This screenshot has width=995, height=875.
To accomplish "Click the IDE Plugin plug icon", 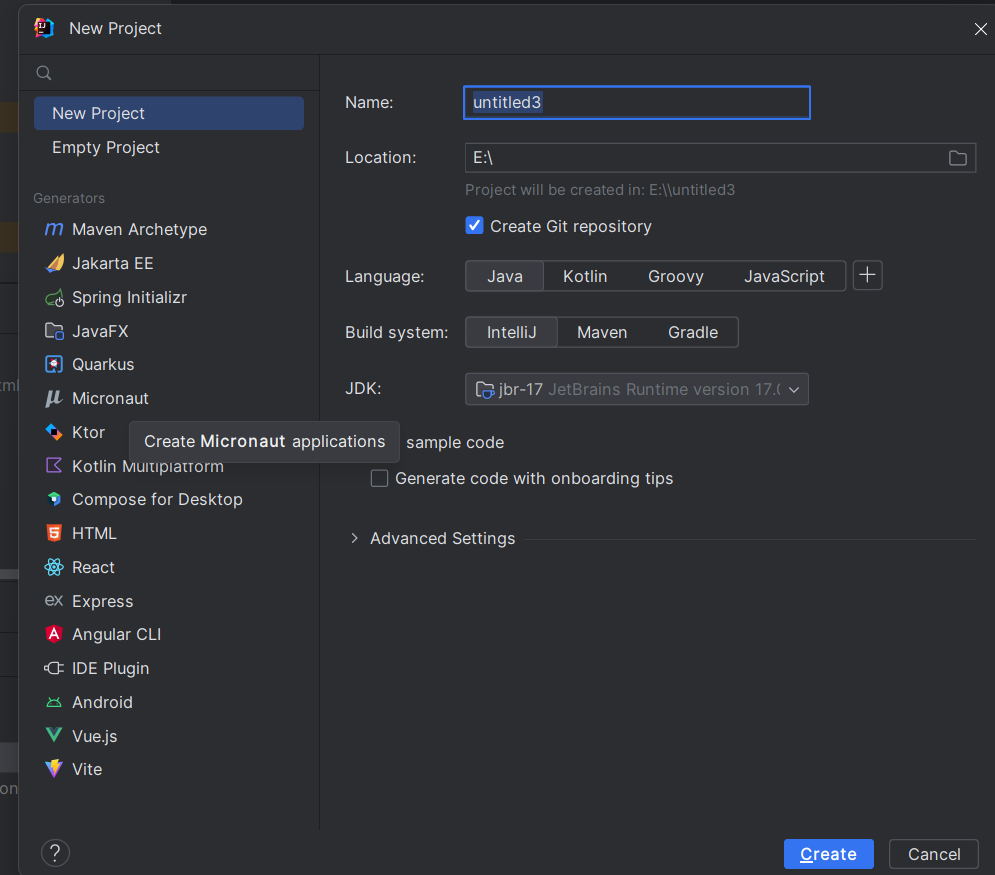I will click(54, 668).
